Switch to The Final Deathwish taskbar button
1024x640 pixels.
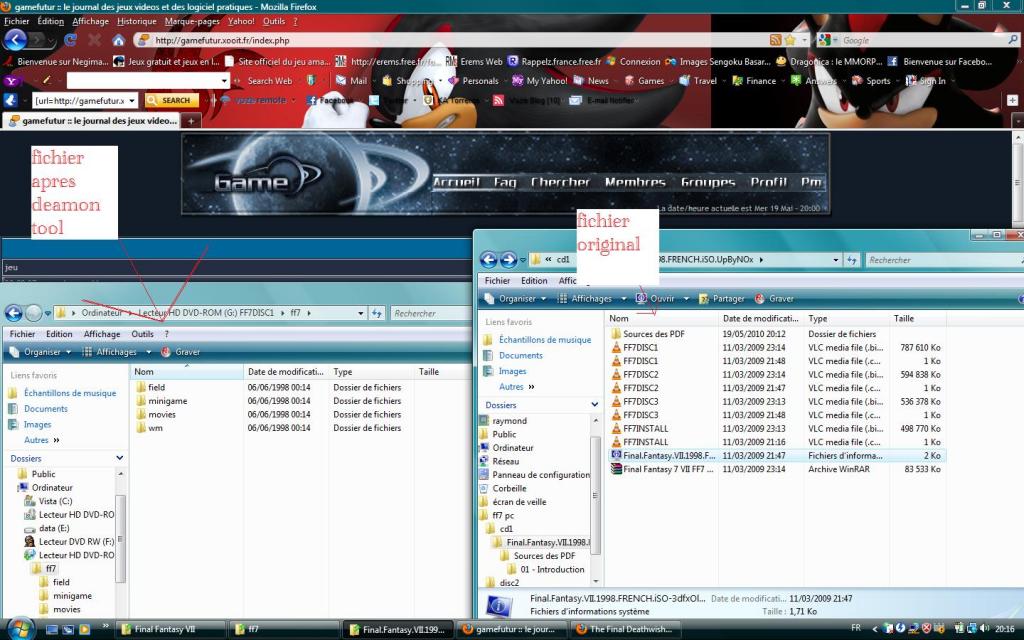(626, 630)
